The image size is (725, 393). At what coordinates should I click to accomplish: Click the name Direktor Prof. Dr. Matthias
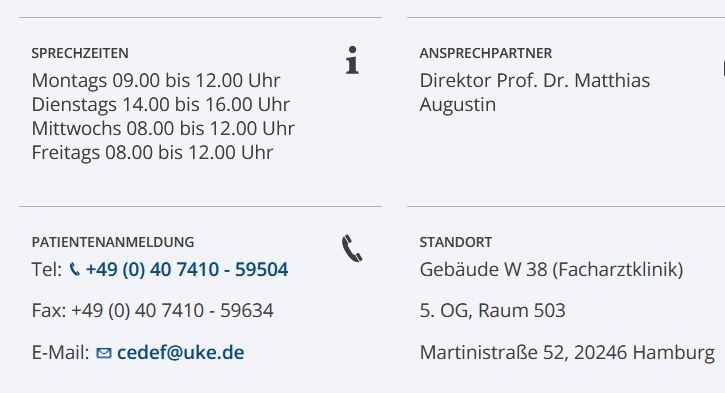(x=535, y=80)
